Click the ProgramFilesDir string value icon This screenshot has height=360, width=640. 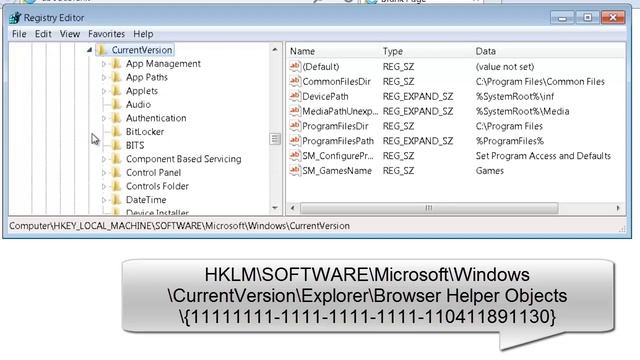coord(295,126)
